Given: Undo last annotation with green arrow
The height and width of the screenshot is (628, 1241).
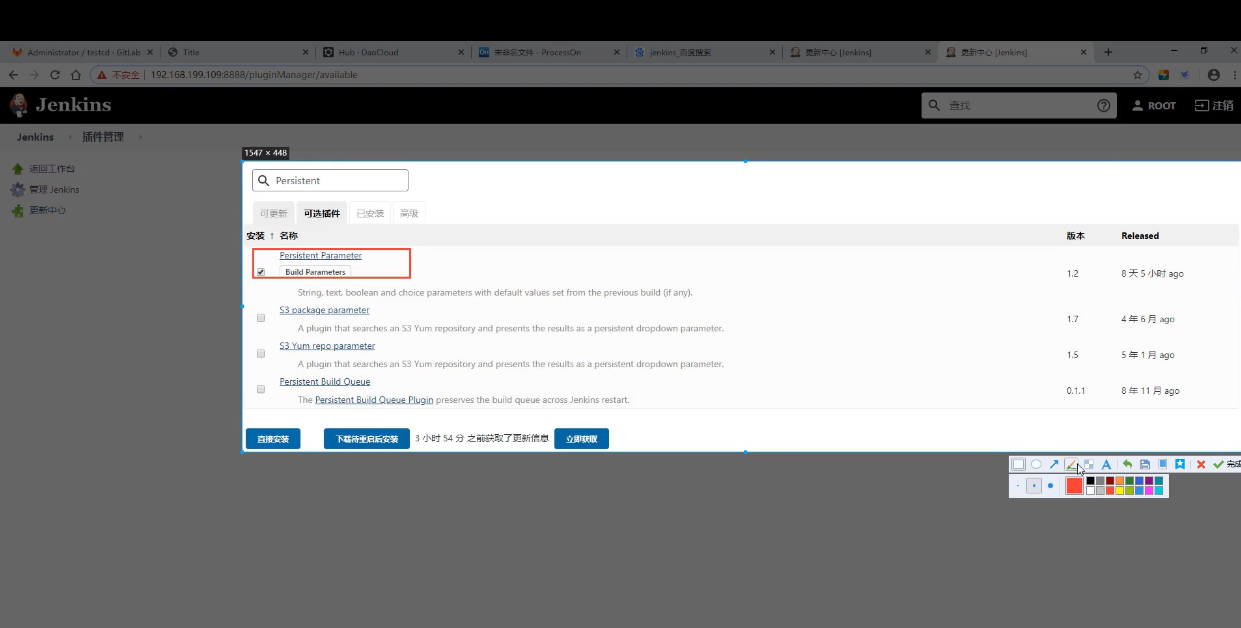Looking at the screenshot, I should pos(1127,464).
